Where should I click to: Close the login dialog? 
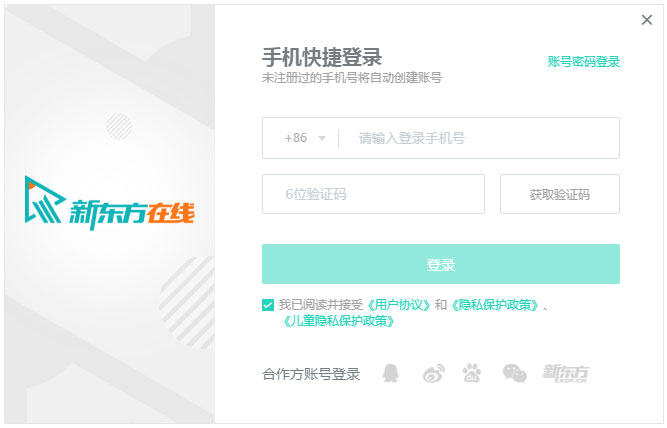click(x=646, y=19)
